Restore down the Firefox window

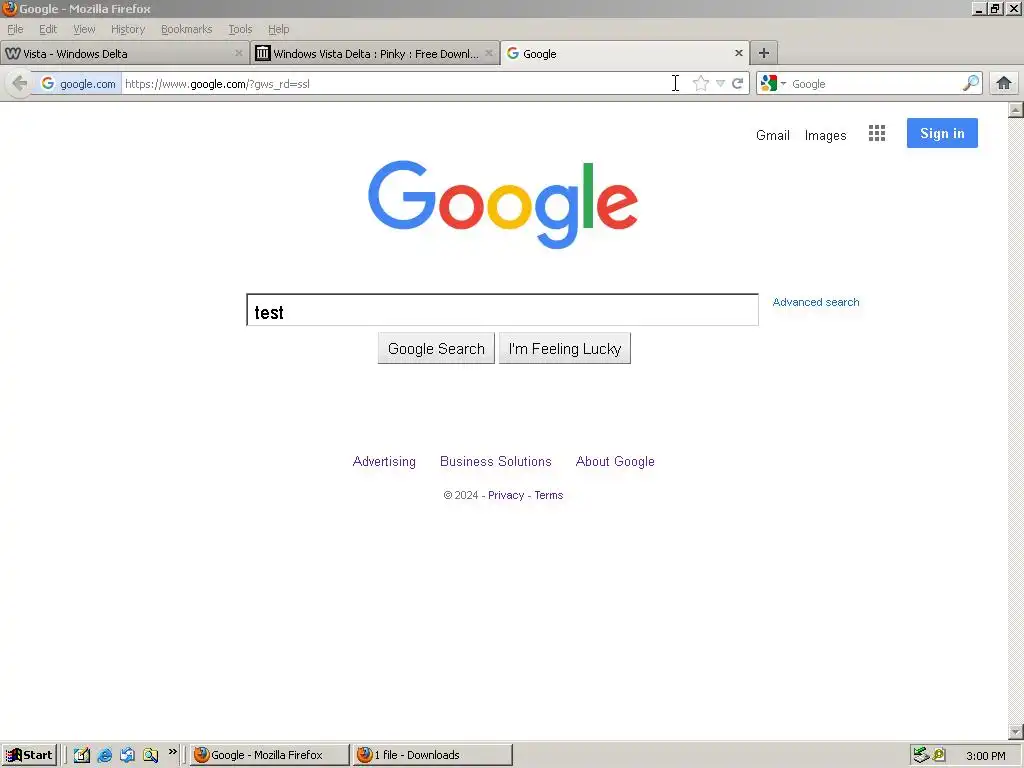(x=995, y=8)
